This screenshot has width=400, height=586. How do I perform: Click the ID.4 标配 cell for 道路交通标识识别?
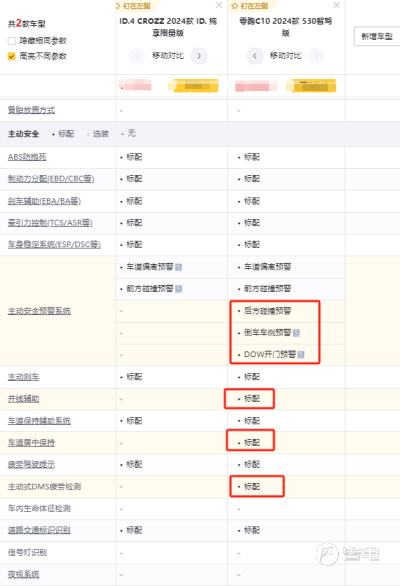point(134,530)
